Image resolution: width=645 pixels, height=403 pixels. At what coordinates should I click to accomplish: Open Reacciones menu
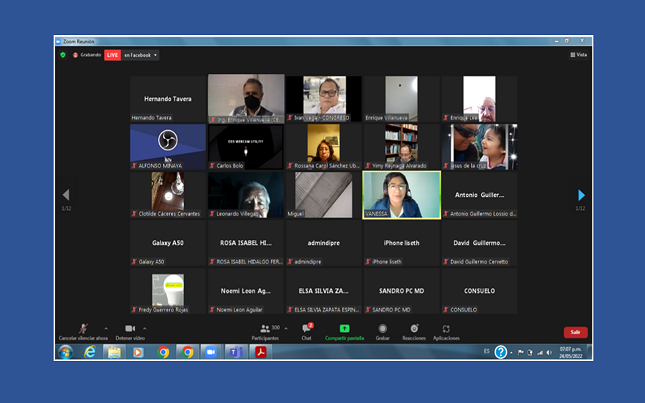414,332
